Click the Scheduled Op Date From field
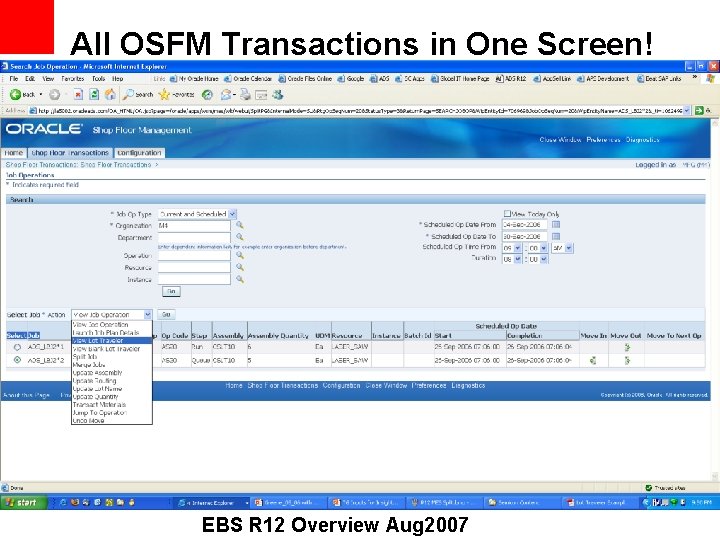 (x=525, y=225)
